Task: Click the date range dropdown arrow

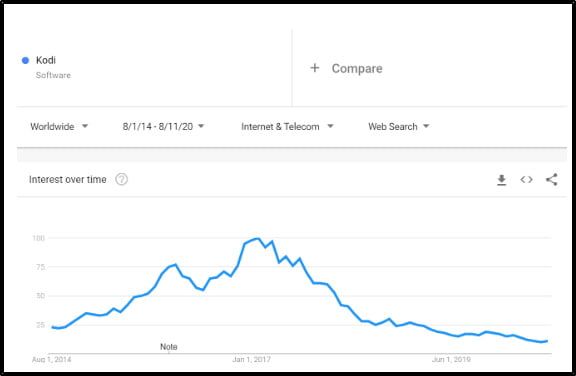Action: tap(201, 126)
